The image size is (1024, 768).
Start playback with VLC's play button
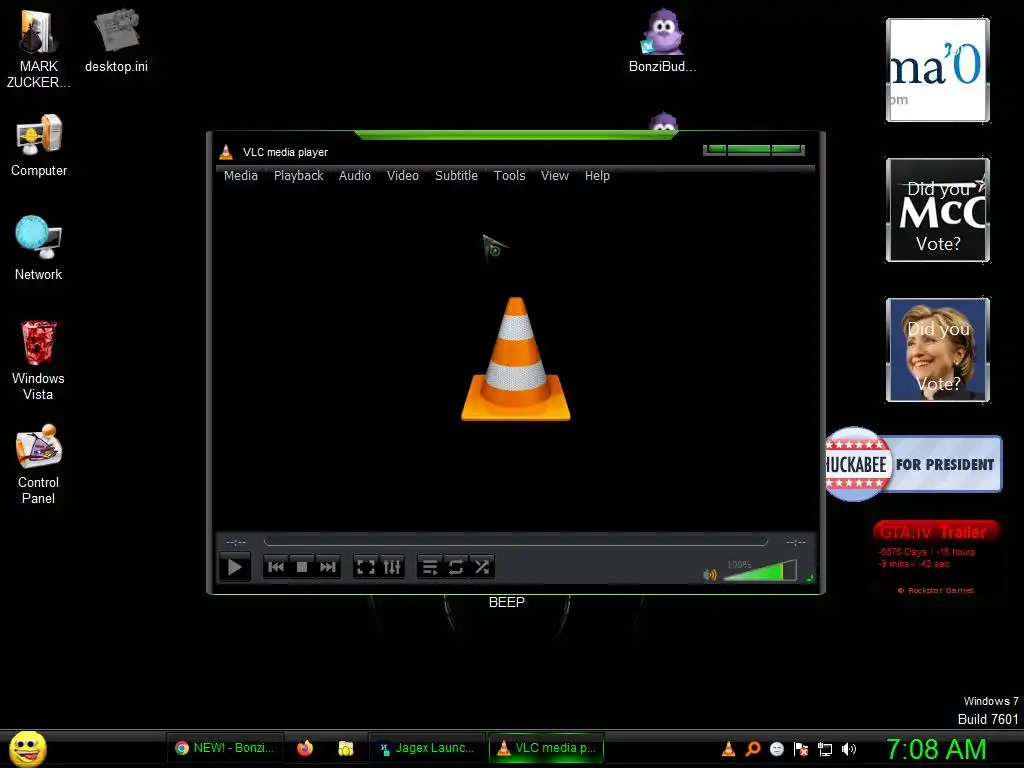coord(235,567)
